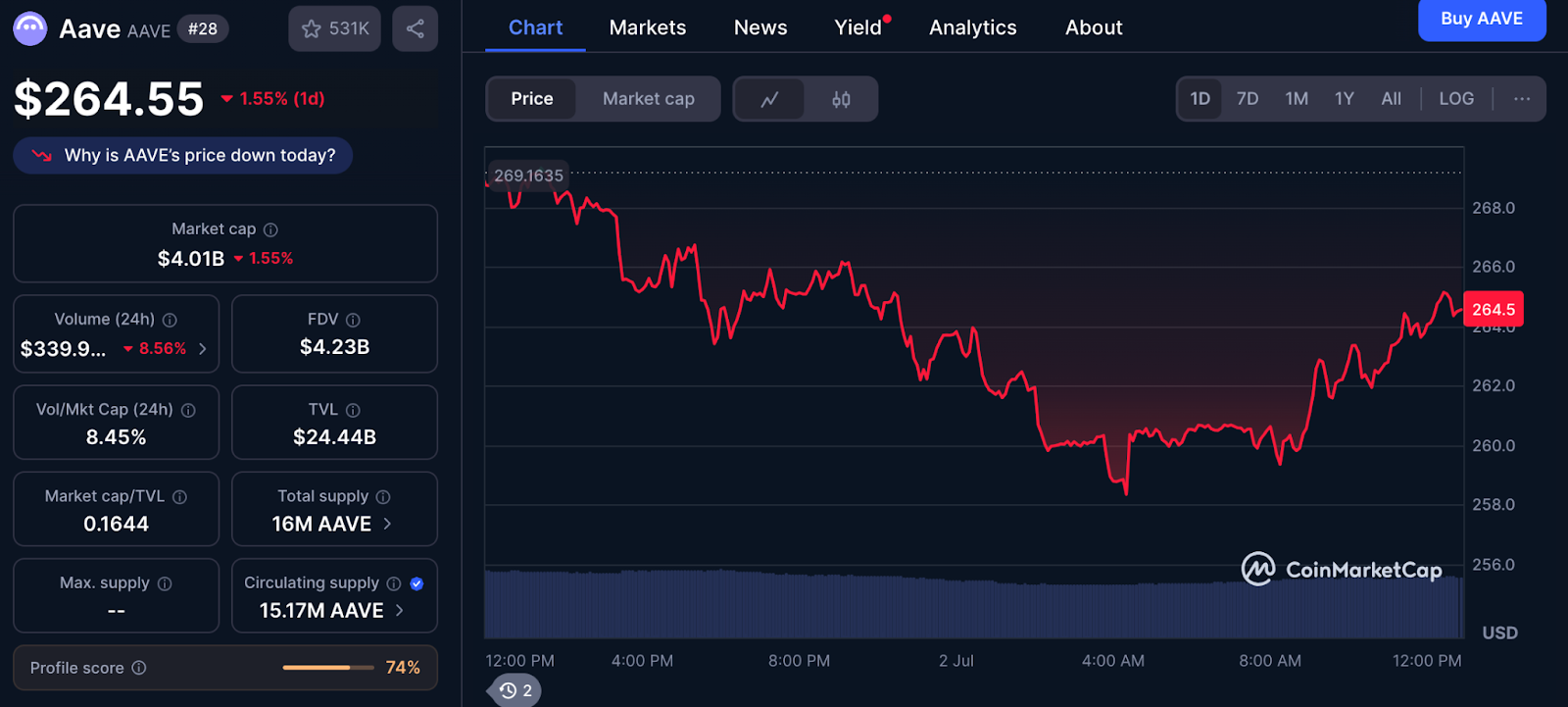Click the 8.45% Vol/Mkt Cap value
Viewport: 1568px width, 707px height.
pos(116,437)
